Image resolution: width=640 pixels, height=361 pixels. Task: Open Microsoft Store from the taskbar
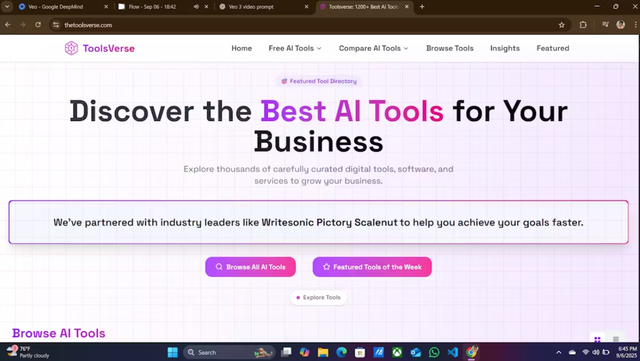(360, 352)
